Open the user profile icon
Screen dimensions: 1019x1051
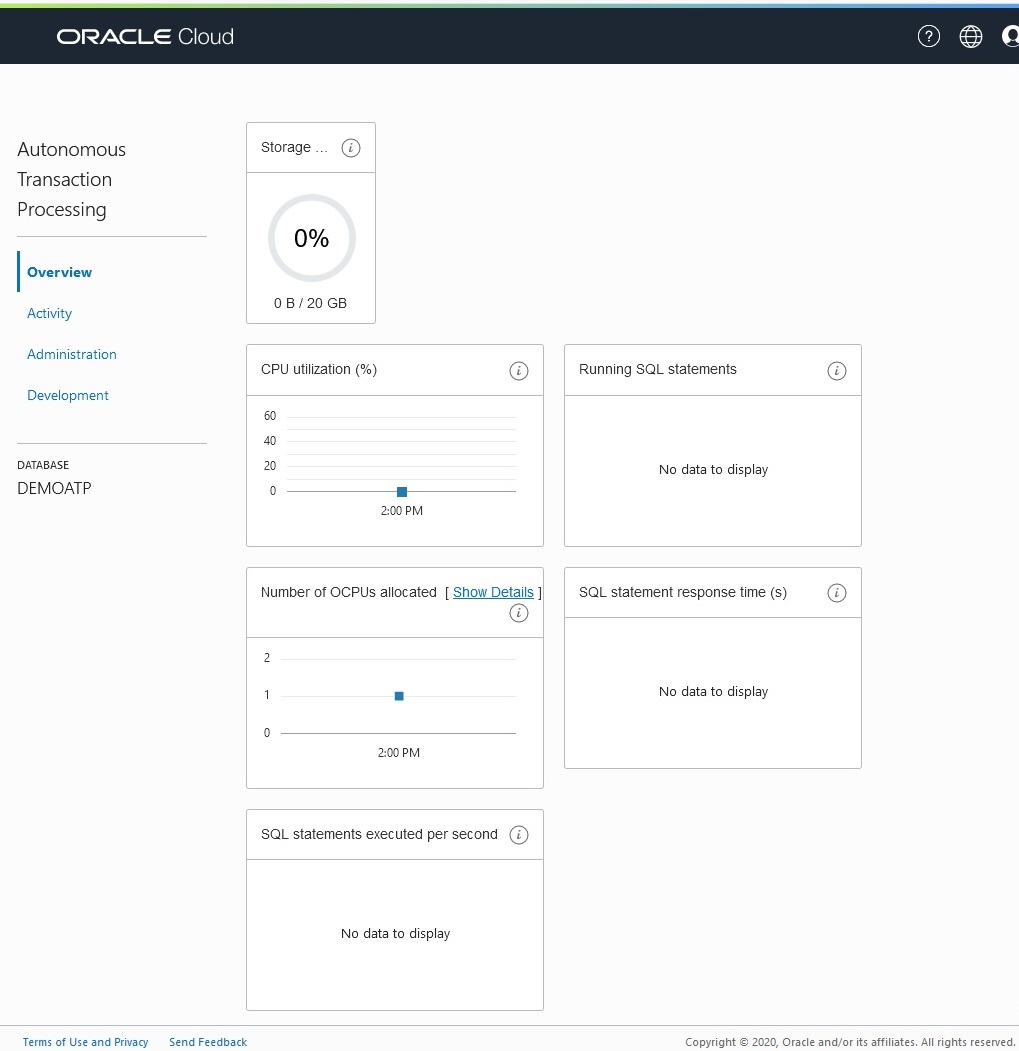point(1010,36)
